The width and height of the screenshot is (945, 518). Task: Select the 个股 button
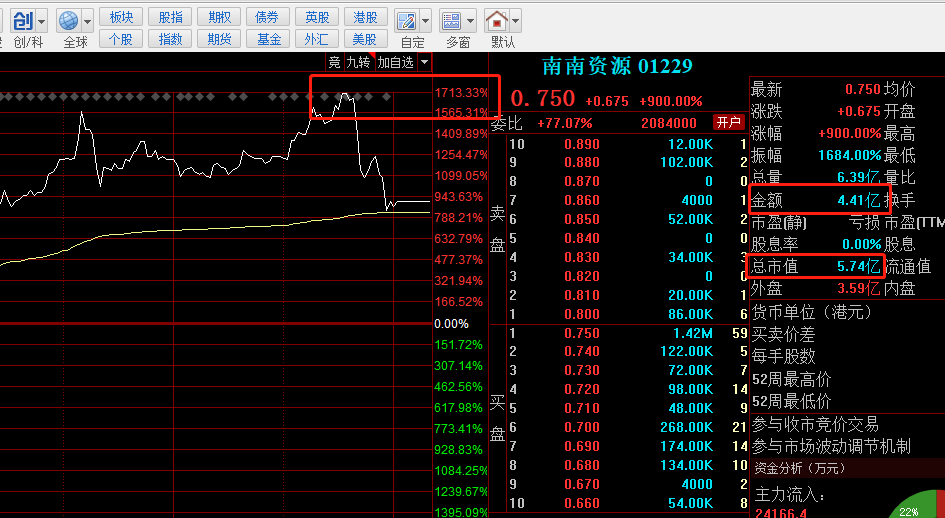(x=121, y=39)
